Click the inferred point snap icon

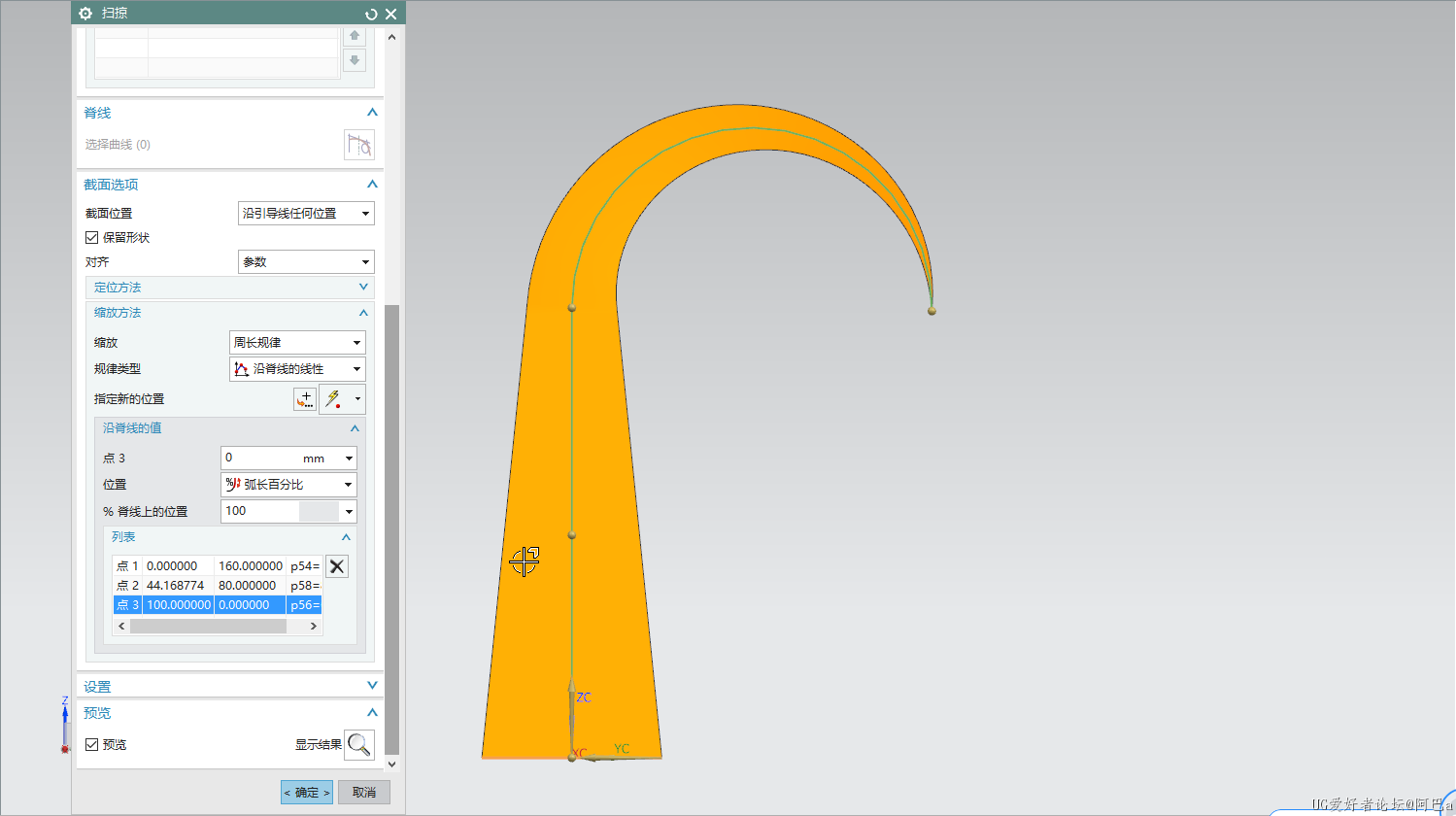[x=333, y=399]
